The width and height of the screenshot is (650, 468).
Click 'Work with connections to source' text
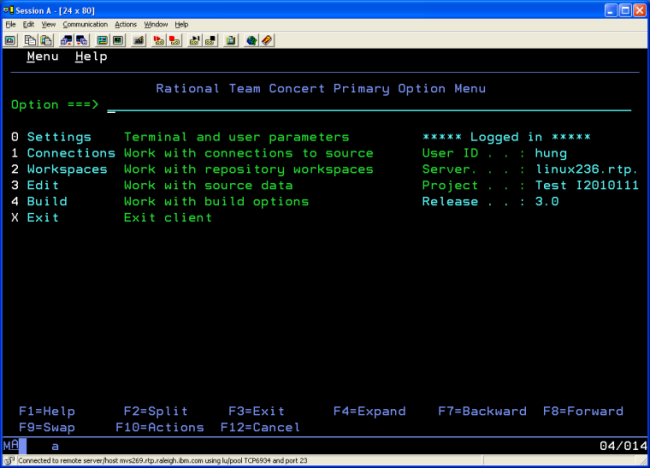pos(249,153)
